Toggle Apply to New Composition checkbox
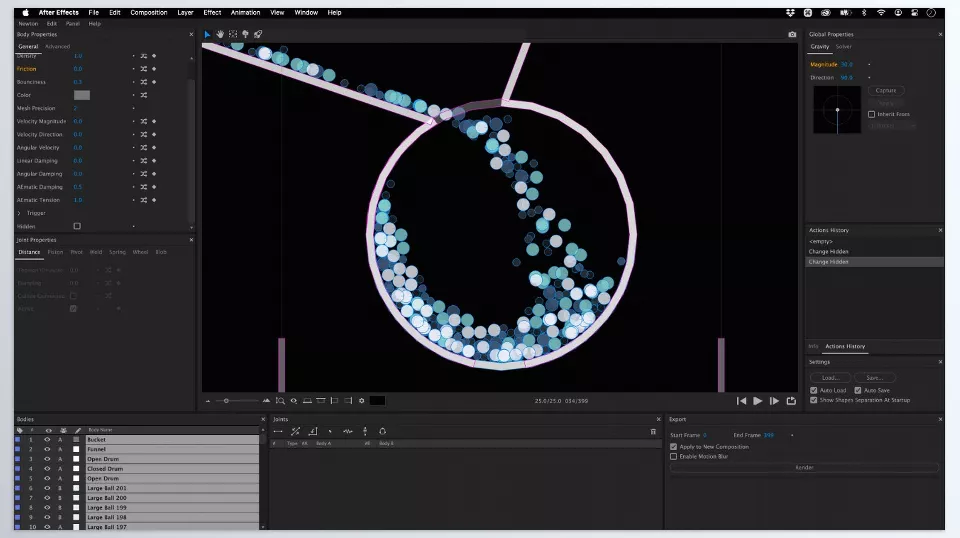This screenshot has height=538, width=960. tap(673, 447)
